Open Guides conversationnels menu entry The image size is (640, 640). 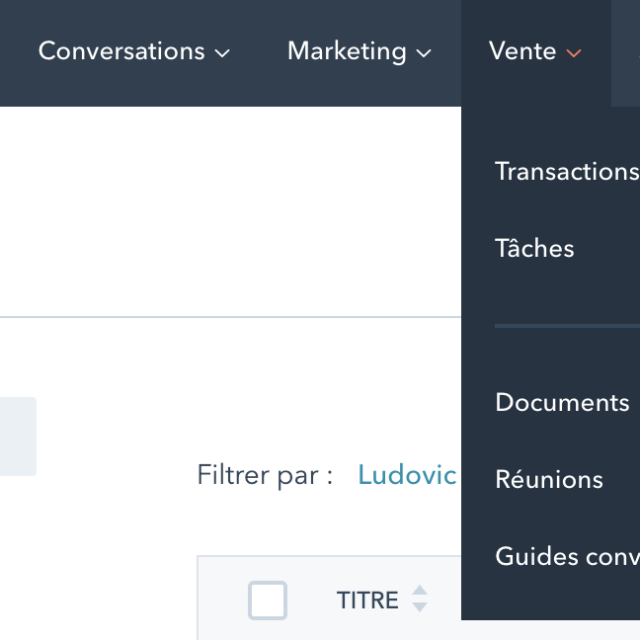click(567, 556)
